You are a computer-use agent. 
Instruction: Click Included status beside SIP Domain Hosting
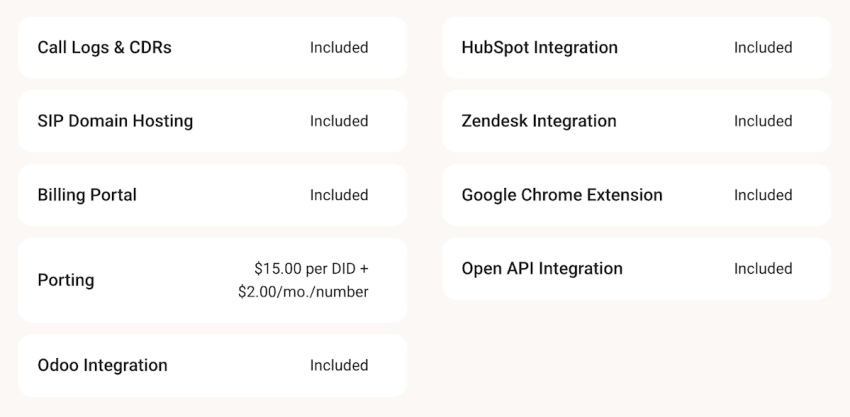(x=339, y=121)
